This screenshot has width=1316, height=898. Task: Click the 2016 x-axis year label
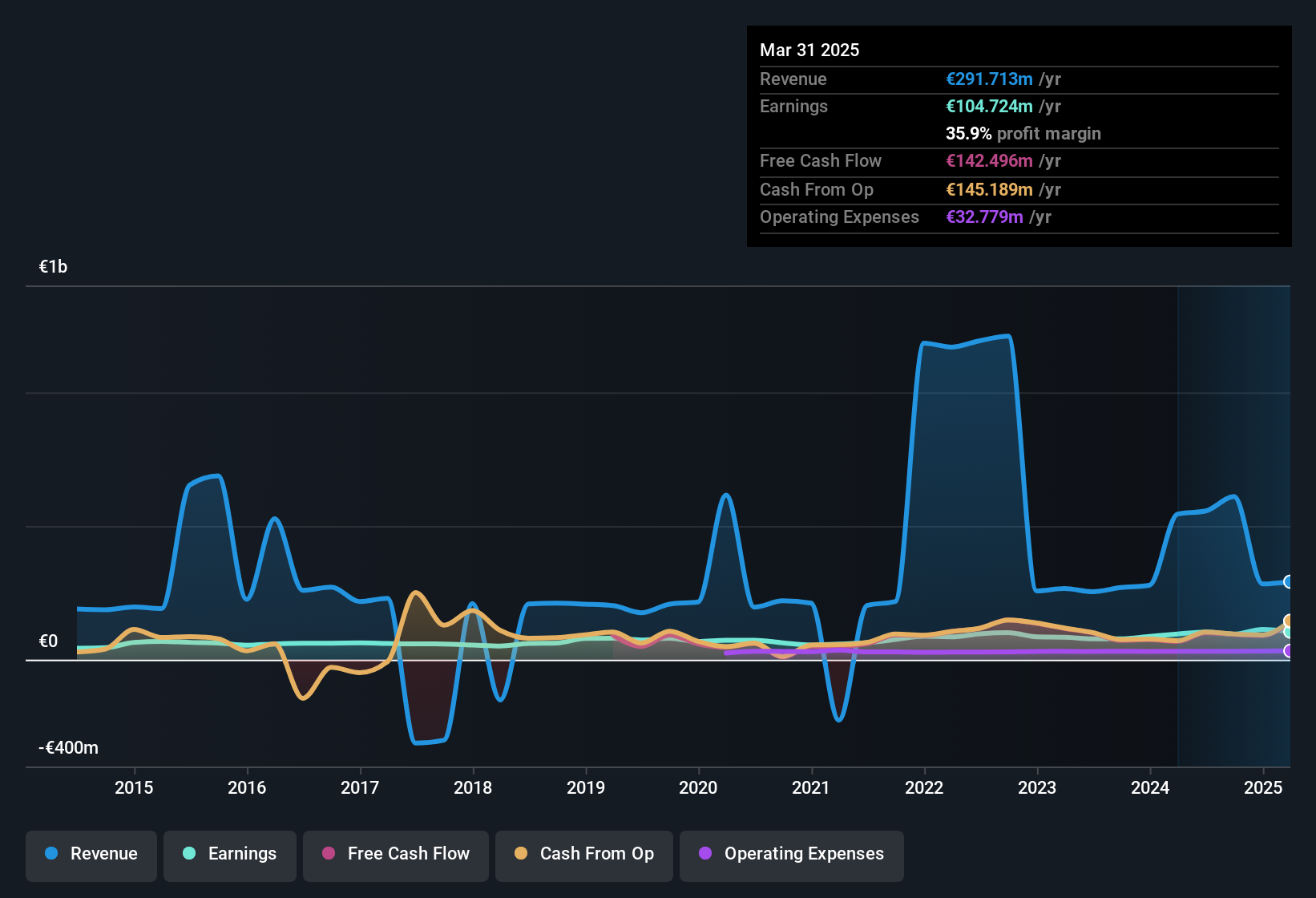(247, 787)
